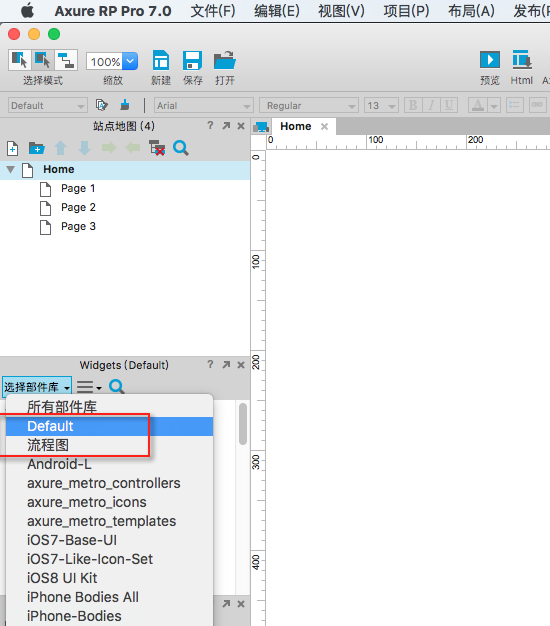
Task: Select Page 1 in the sitemap
Action: point(78,188)
